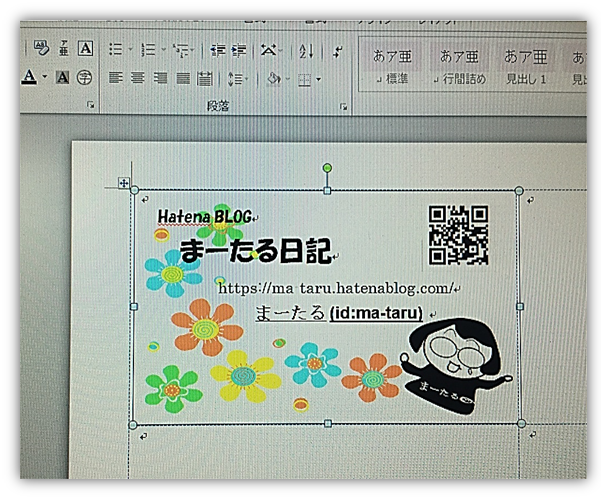Select the cartoon girl illustration

coord(455,366)
